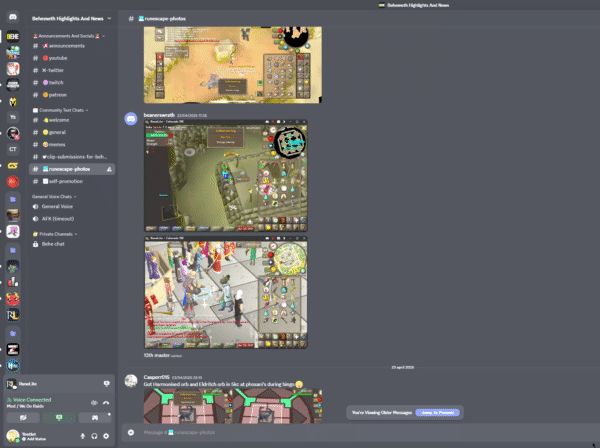Viewport: 600px width, 448px height.
Task: Collapse Private Channels category
Action: pyautogui.click(x=55, y=234)
